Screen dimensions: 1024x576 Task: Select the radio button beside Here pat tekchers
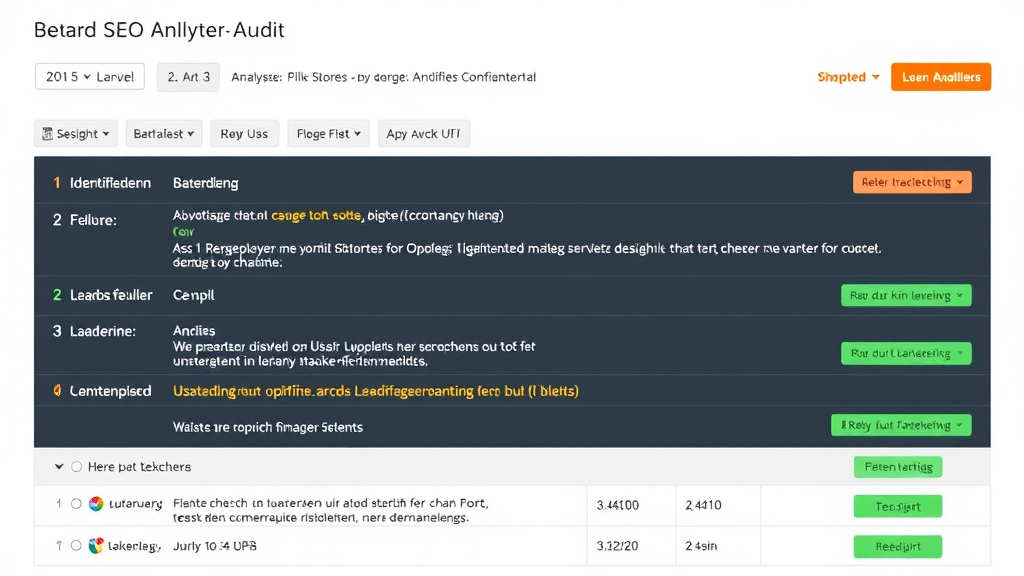(x=77, y=467)
